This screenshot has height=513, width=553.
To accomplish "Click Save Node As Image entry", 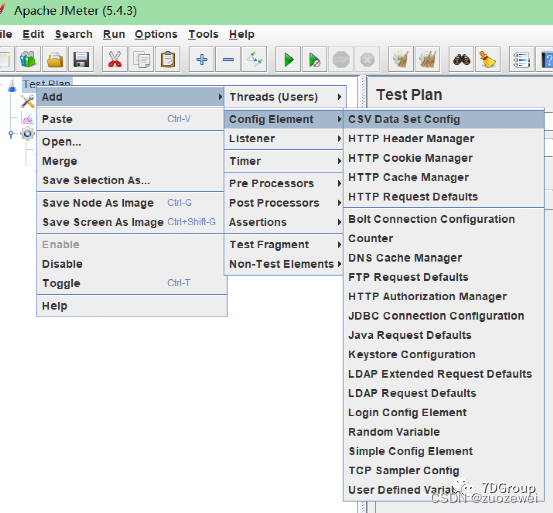I will coord(131,203).
